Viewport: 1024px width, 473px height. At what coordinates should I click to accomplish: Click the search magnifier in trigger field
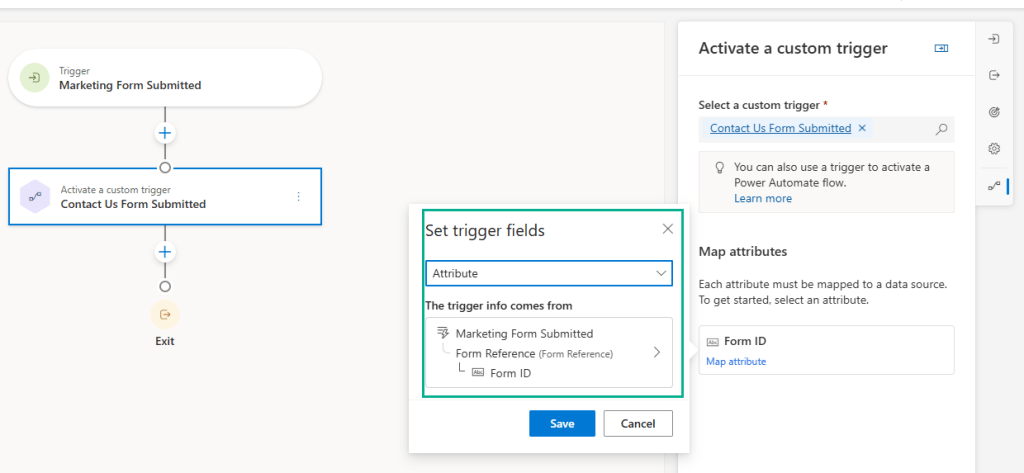pos(941,129)
